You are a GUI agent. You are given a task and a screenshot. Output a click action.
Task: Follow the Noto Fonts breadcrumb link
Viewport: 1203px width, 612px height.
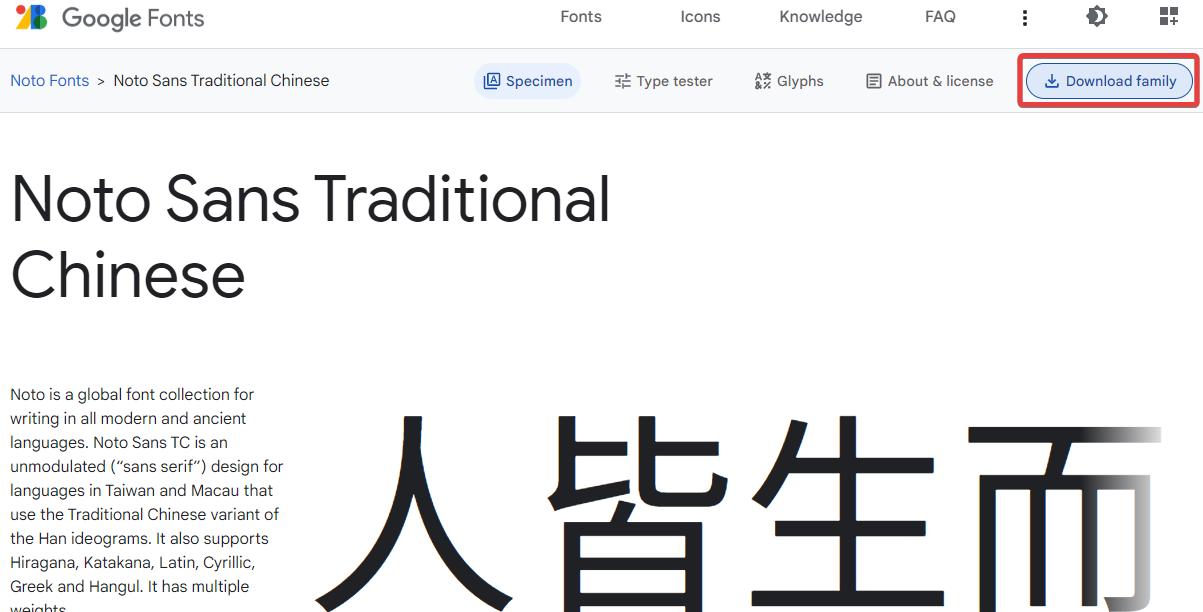[x=50, y=81]
